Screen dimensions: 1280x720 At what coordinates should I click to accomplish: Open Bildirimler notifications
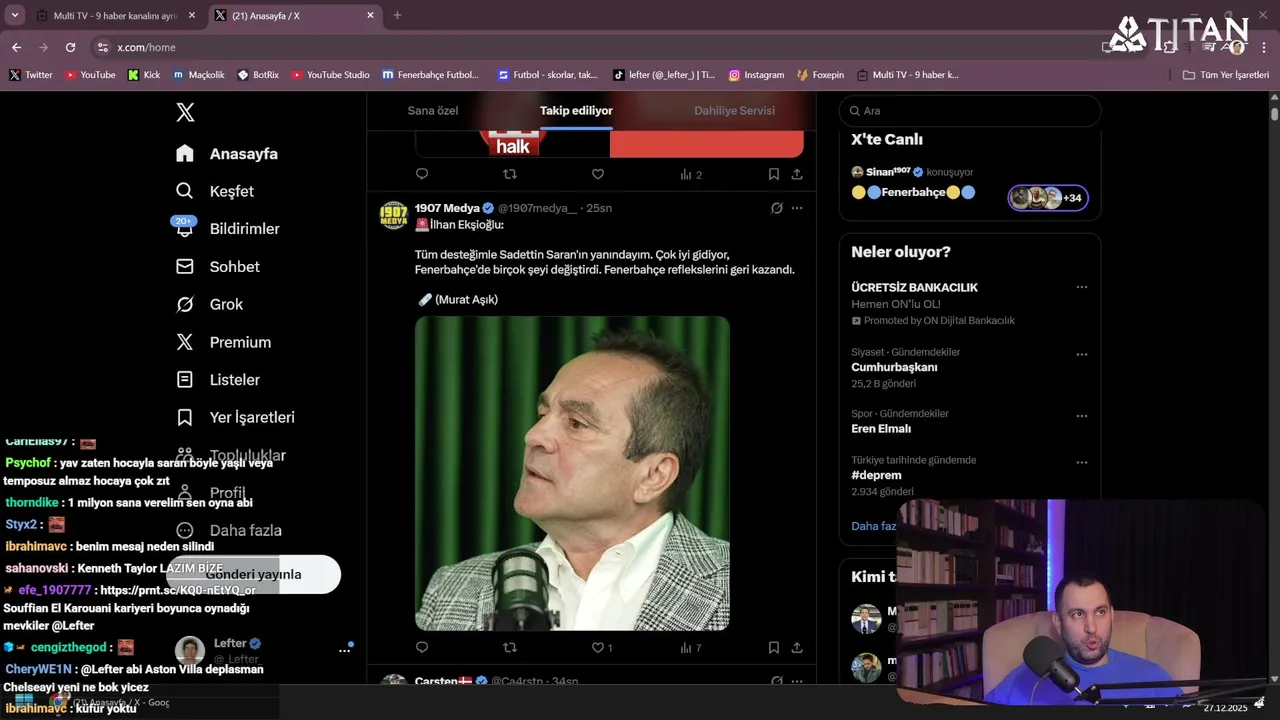point(244,229)
